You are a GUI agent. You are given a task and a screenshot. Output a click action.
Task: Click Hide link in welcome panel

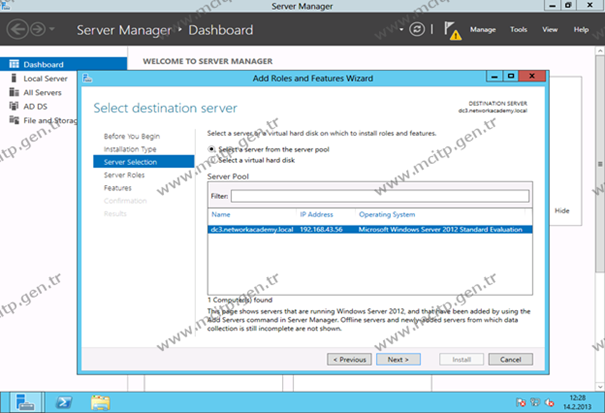coord(562,211)
